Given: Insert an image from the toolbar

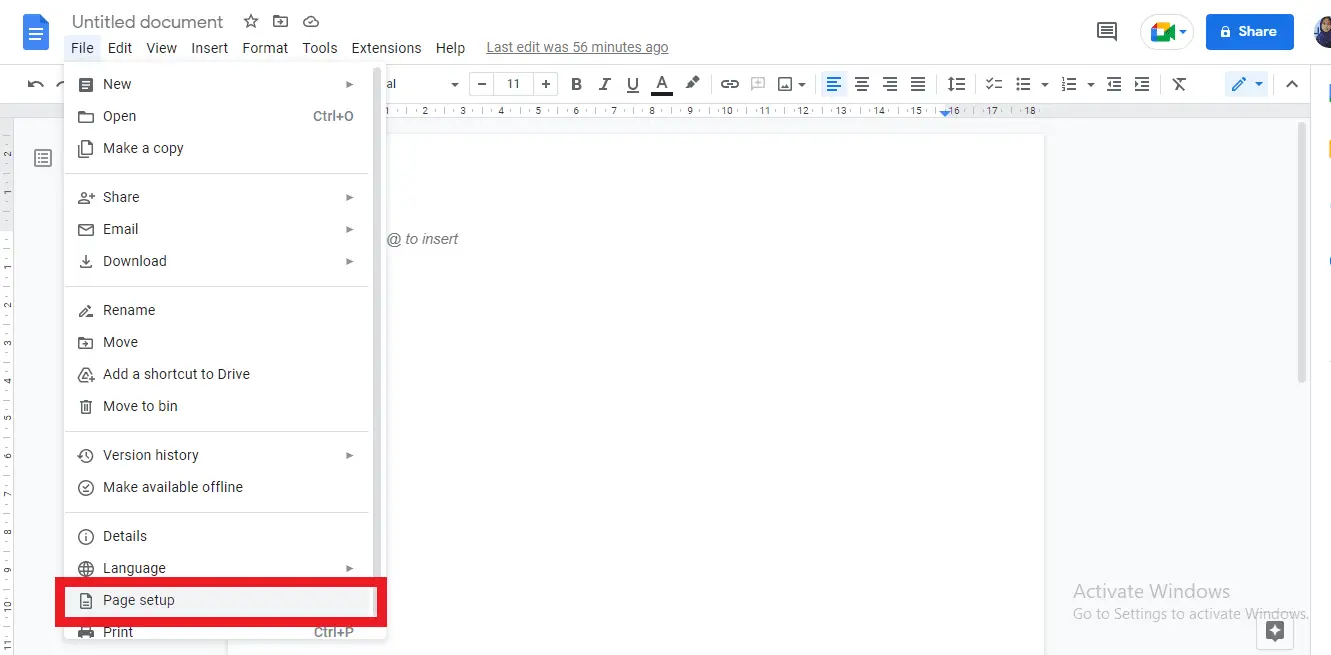Looking at the screenshot, I should pos(784,84).
